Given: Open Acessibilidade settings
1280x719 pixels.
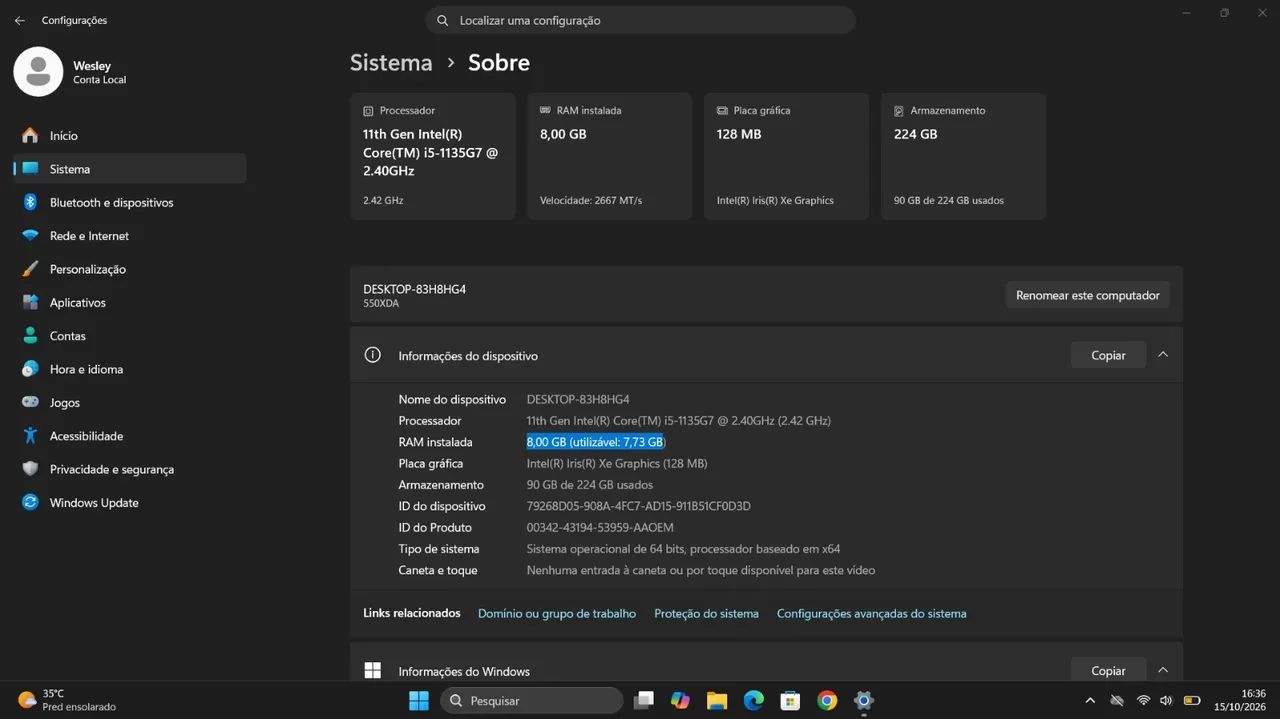Looking at the screenshot, I should click(130, 436).
